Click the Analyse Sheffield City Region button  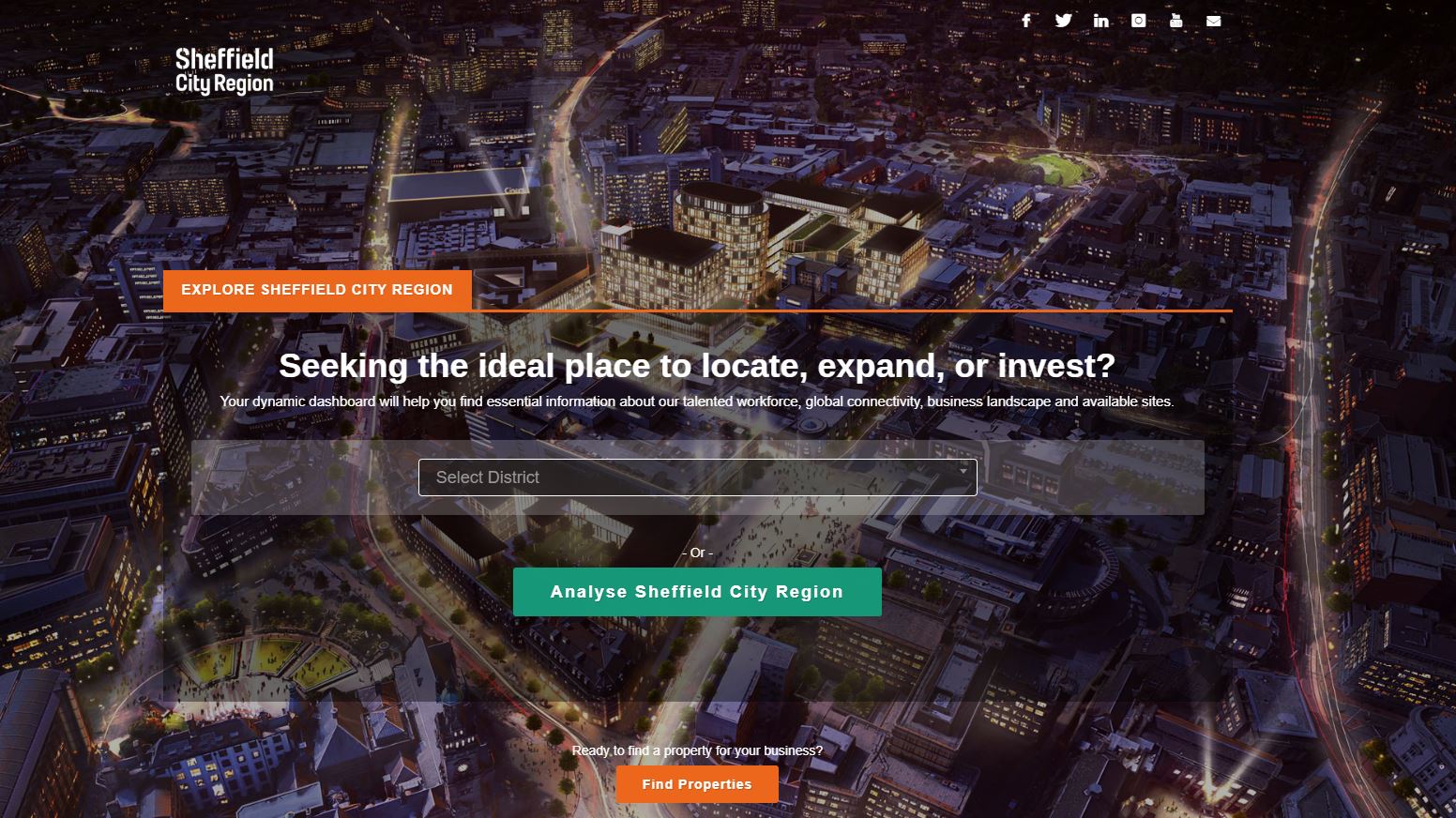[697, 592]
